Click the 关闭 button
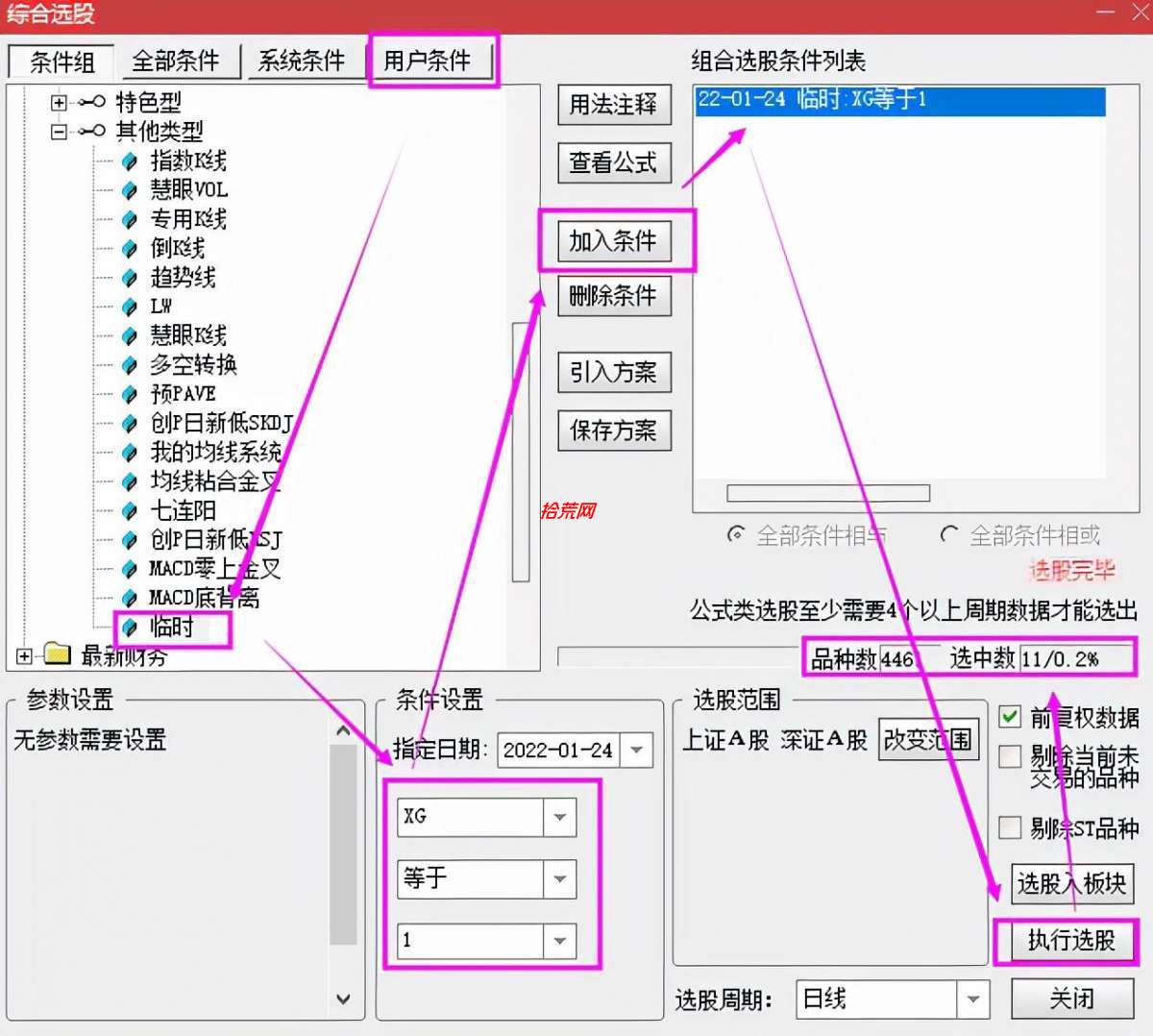The height and width of the screenshot is (1036, 1153). point(1071,999)
